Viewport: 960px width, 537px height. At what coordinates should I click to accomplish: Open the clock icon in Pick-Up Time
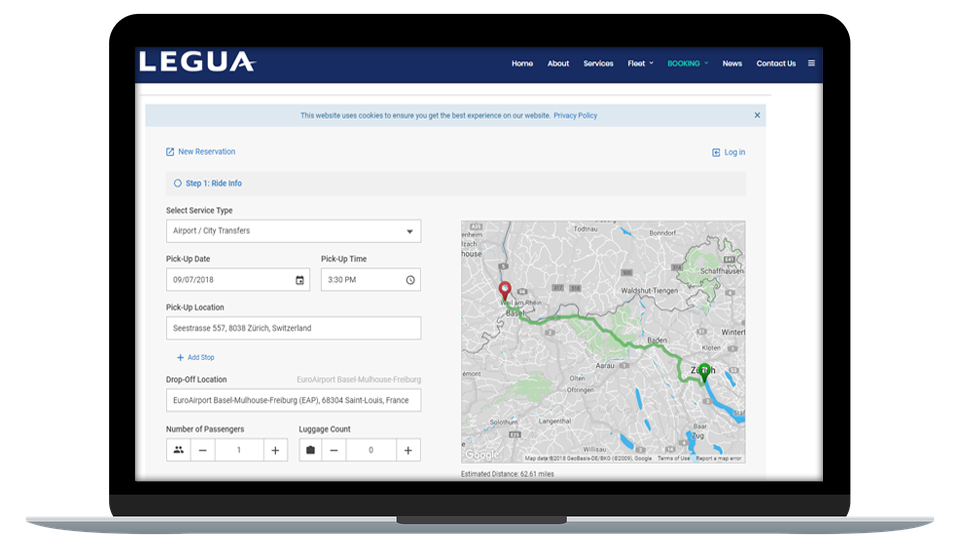pos(410,280)
